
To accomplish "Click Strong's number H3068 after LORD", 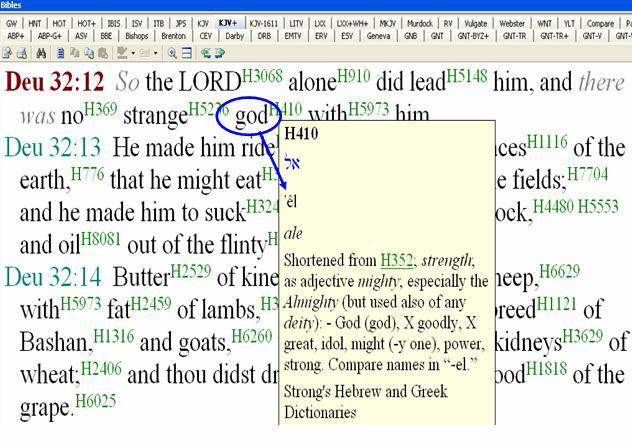I will [262, 76].
